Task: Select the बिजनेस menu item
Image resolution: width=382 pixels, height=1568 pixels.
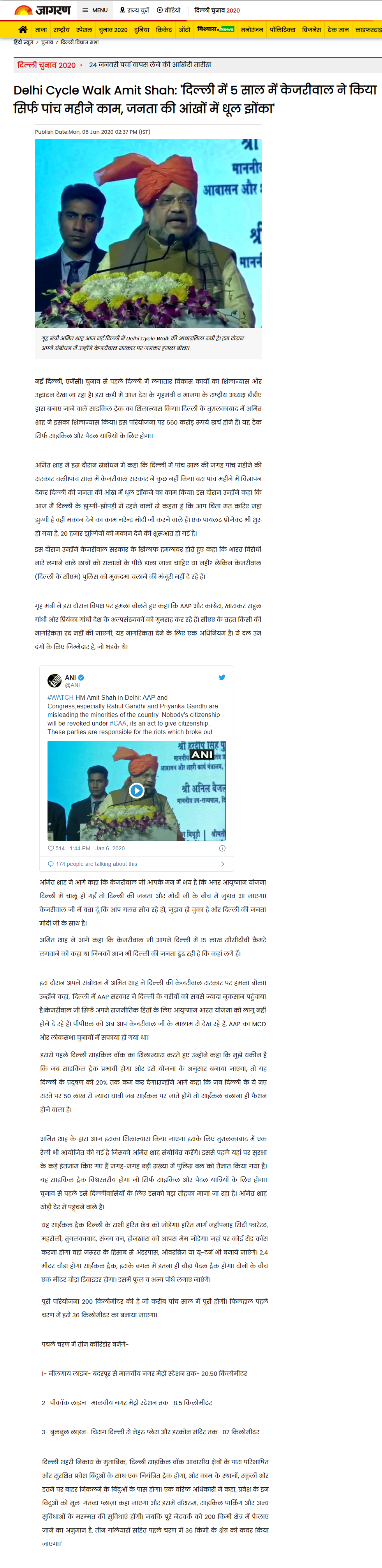Action: pyautogui.click(x=312, y=30)
